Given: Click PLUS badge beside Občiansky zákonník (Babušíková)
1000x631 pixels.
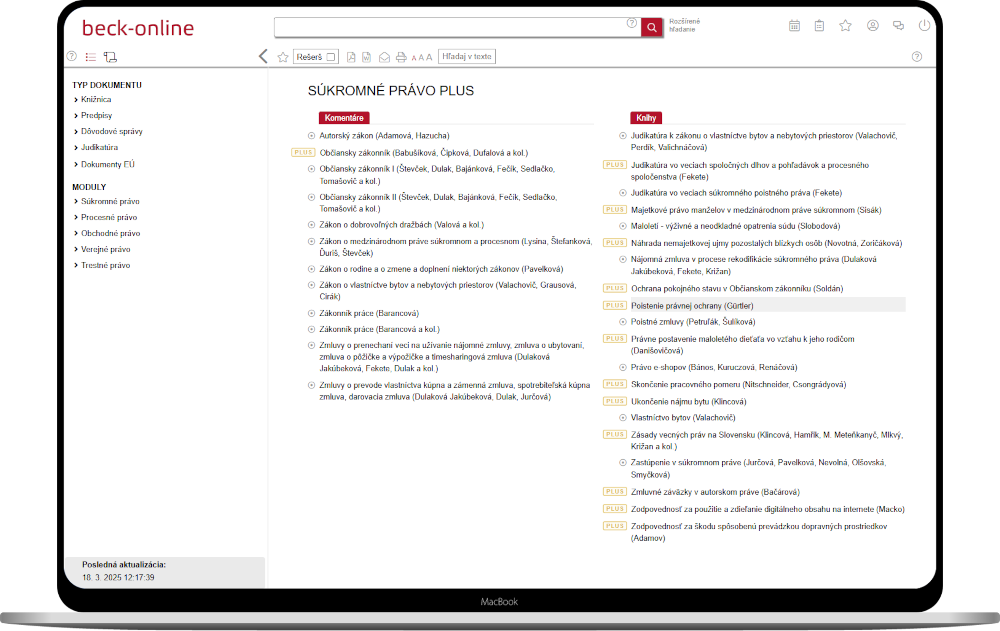Looking at the screenshot, I should (x=303, y=152).
